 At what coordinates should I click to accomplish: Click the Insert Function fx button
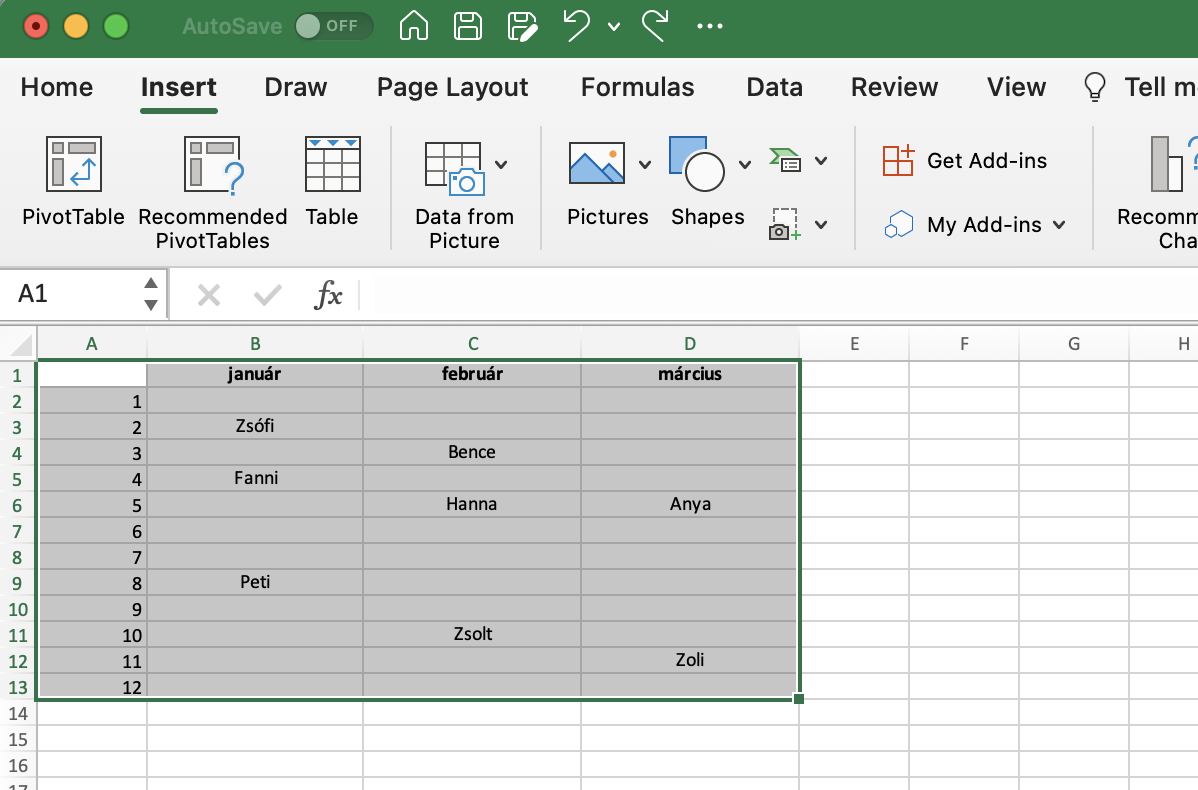pyautogui.click(x=329, y=295)
